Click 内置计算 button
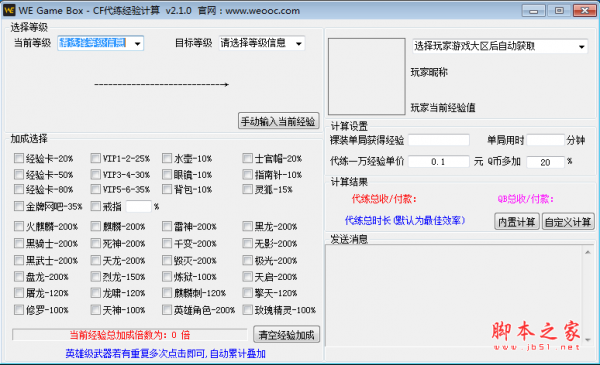600x365 pixels. 517,222
